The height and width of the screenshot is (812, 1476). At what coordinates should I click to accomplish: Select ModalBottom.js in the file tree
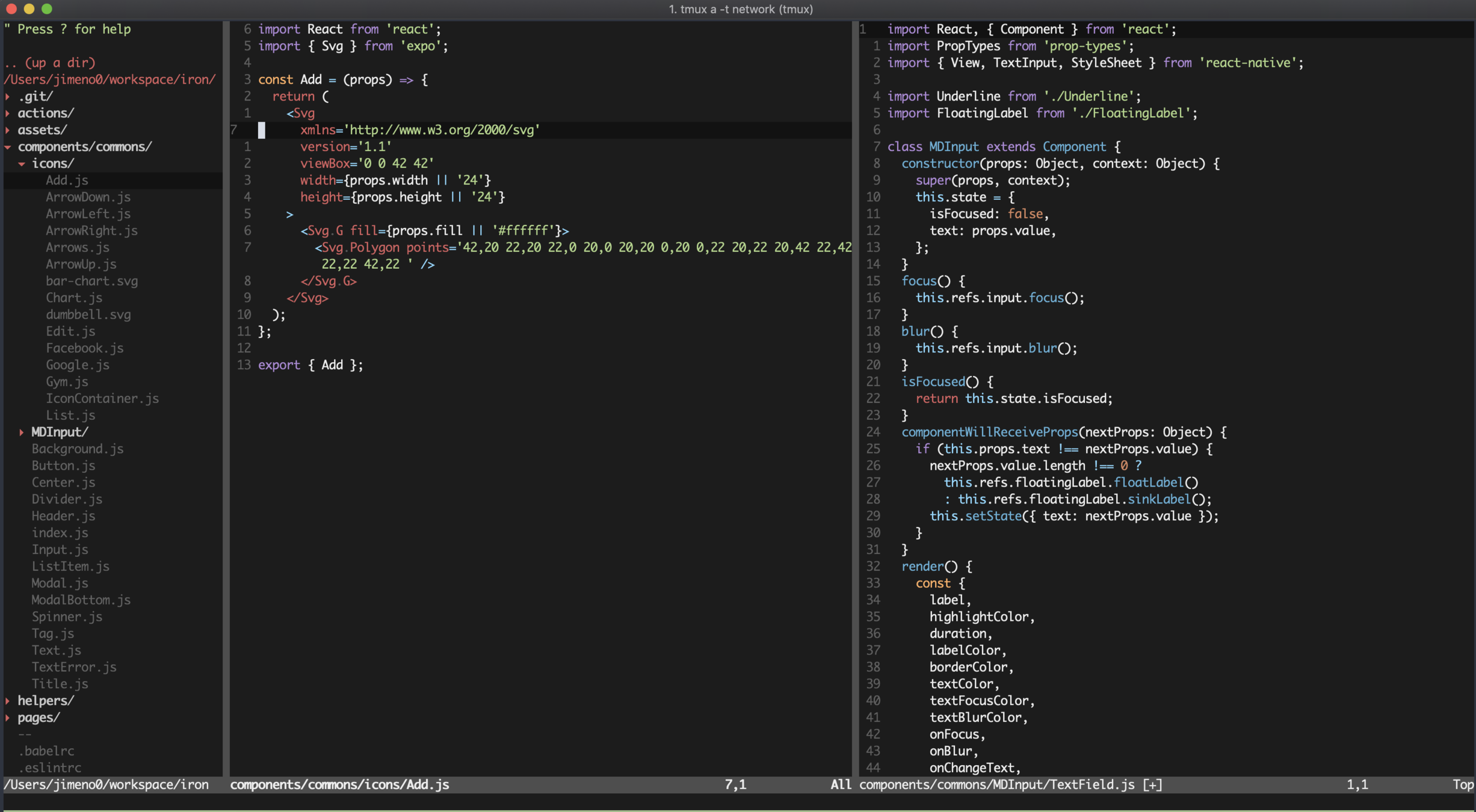[x=81, y=600]
